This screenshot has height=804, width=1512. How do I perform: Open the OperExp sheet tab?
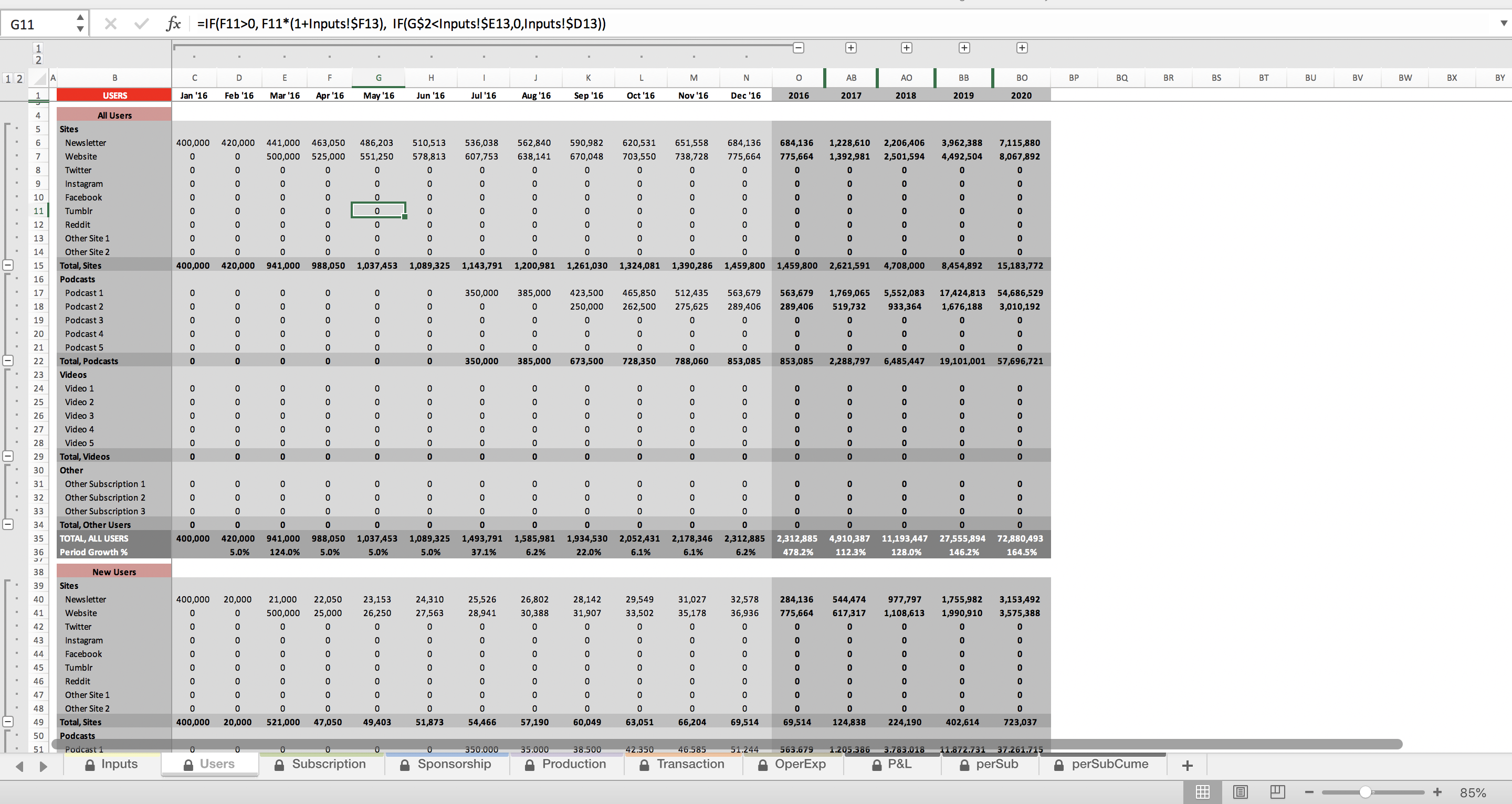pos(792,764)
